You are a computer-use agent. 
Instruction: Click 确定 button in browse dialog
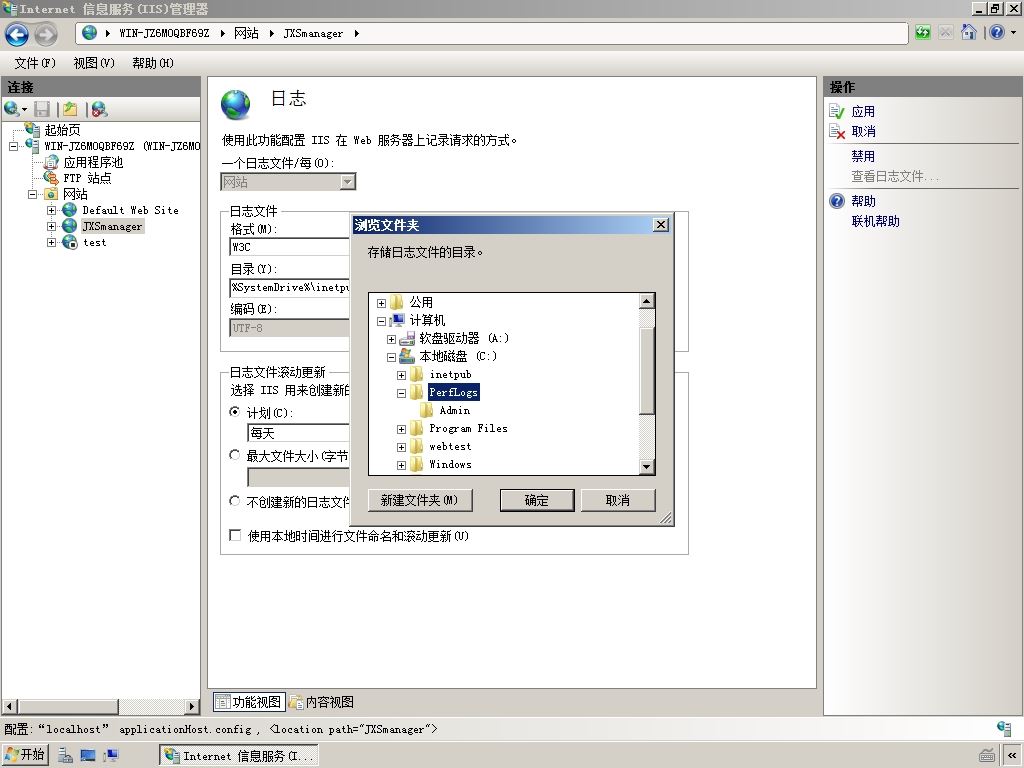click(x=537, y=500)
